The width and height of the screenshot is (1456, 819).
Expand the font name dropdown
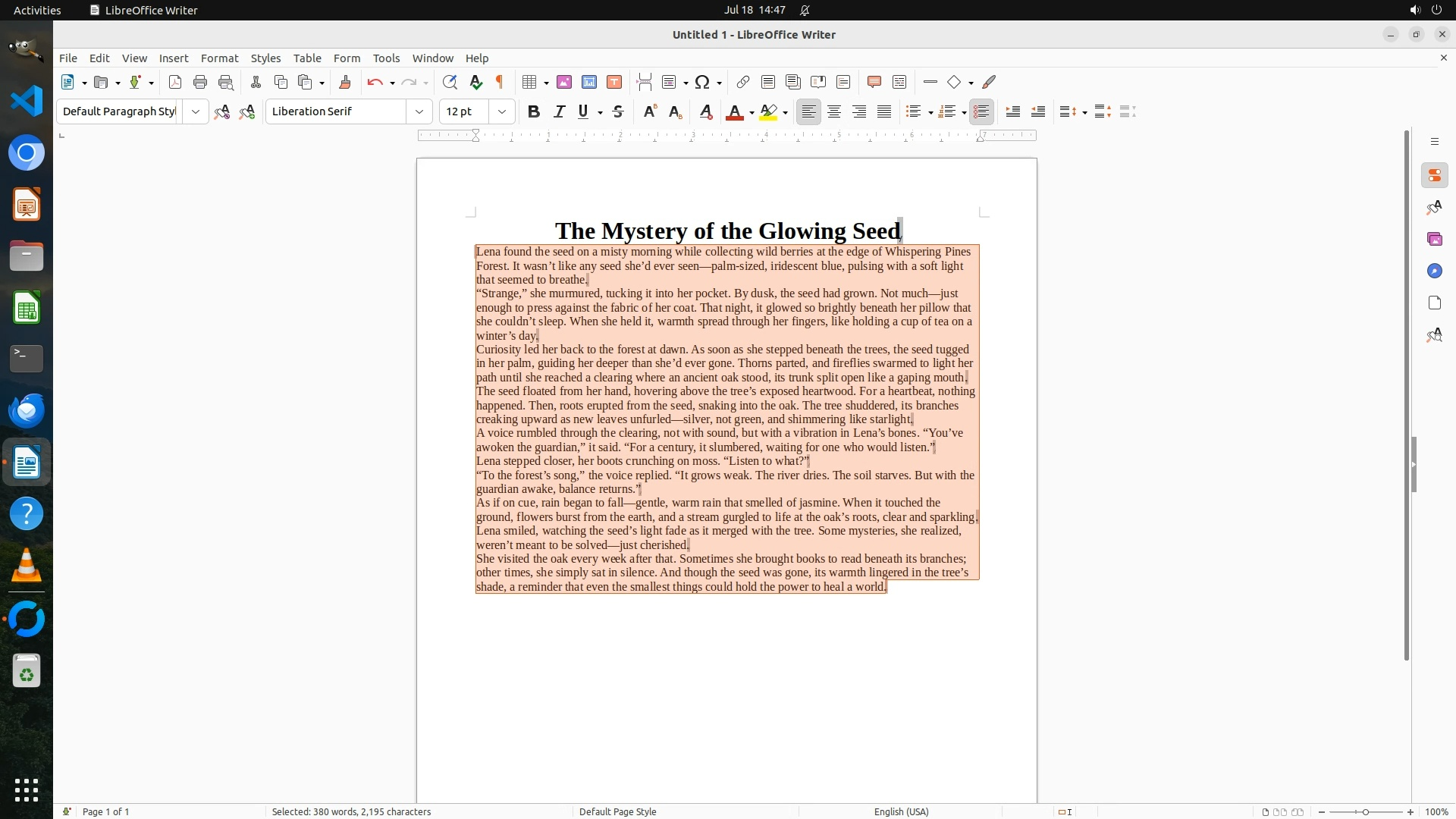coord(419,111)
